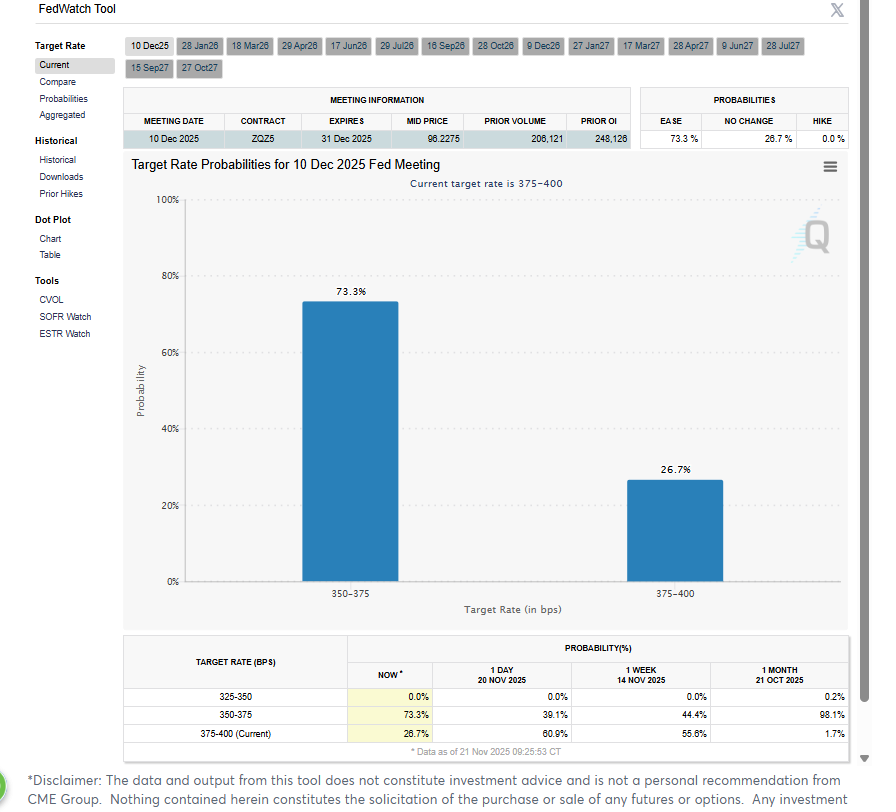Image resolution: width=896 pixels, height=812 pixels.
Task: Open the 9 Dec26 meeting tab
Action: [543, 46]
